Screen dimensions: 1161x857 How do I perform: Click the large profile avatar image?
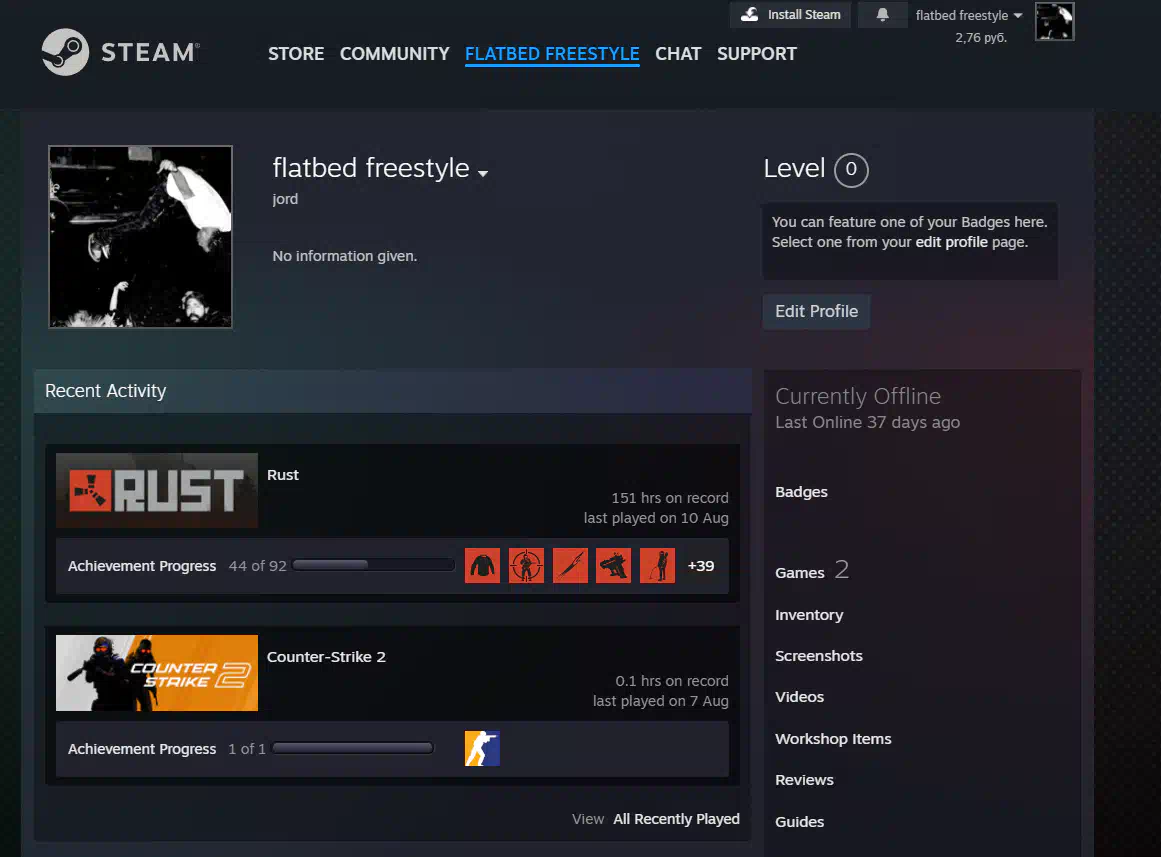click(x=141, y=236)
